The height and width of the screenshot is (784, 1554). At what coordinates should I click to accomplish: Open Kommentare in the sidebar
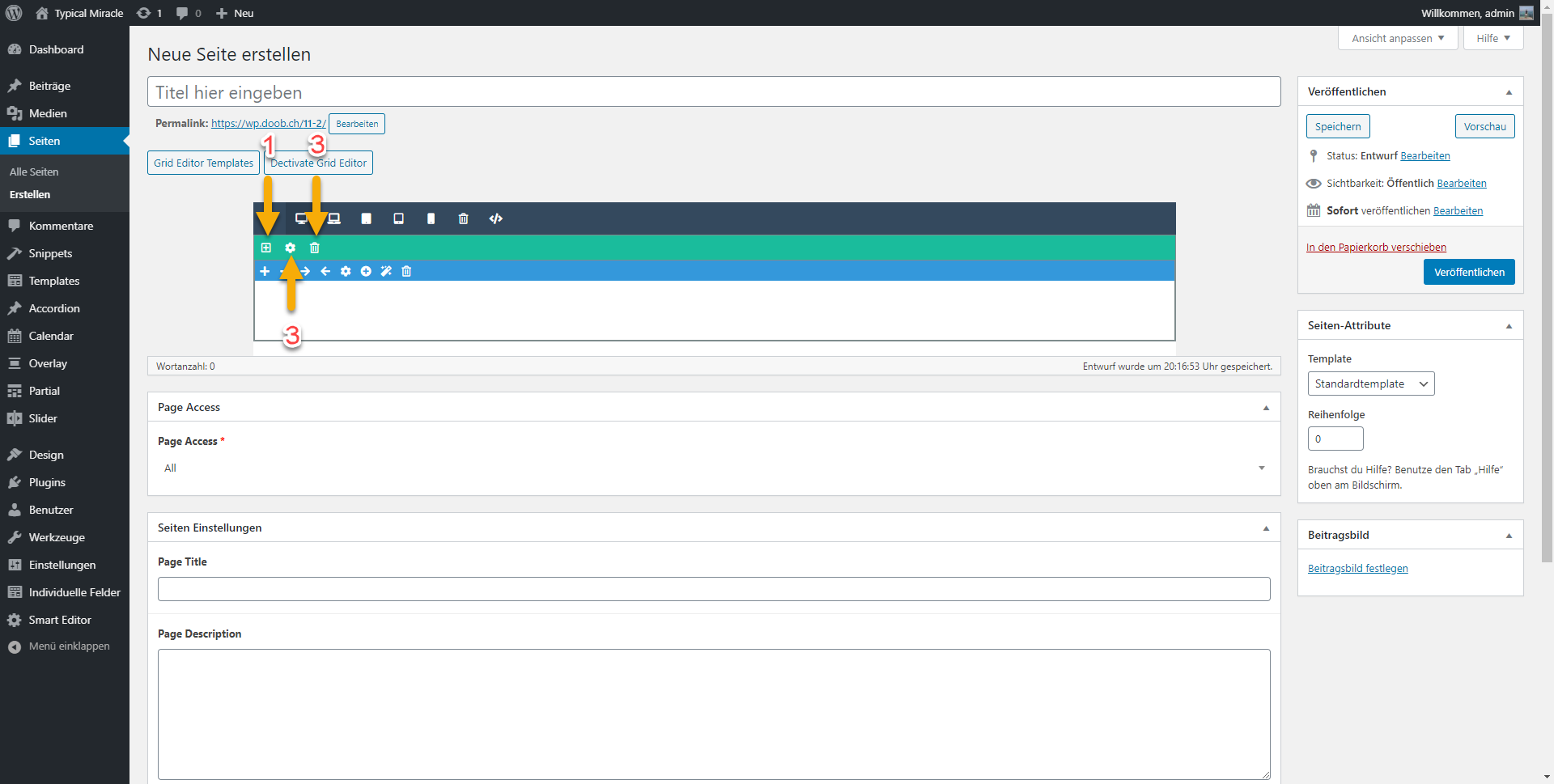tap(65, 226)
